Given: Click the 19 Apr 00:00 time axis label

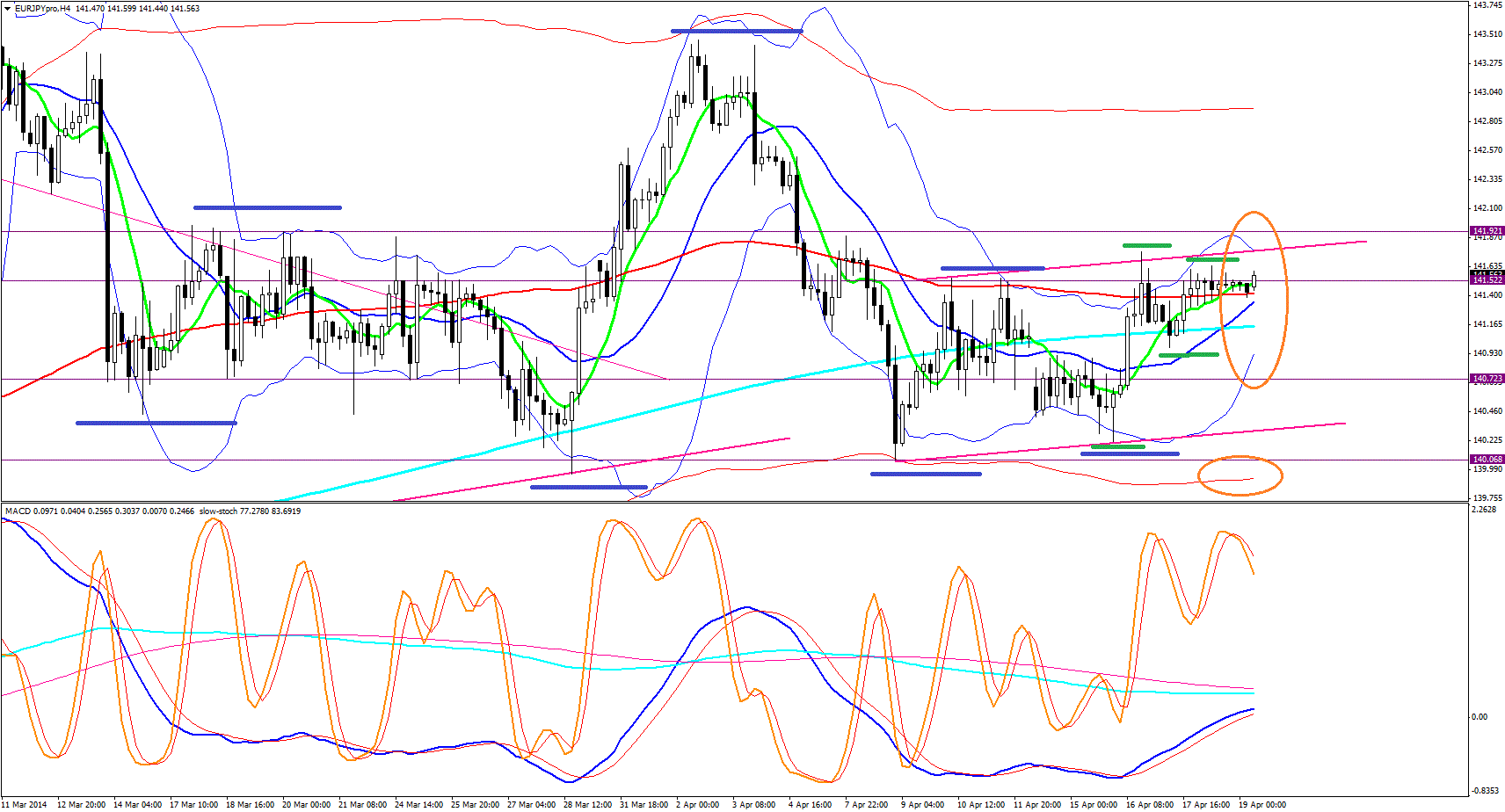Looking at the screenshot, I should click(1261, 805).
